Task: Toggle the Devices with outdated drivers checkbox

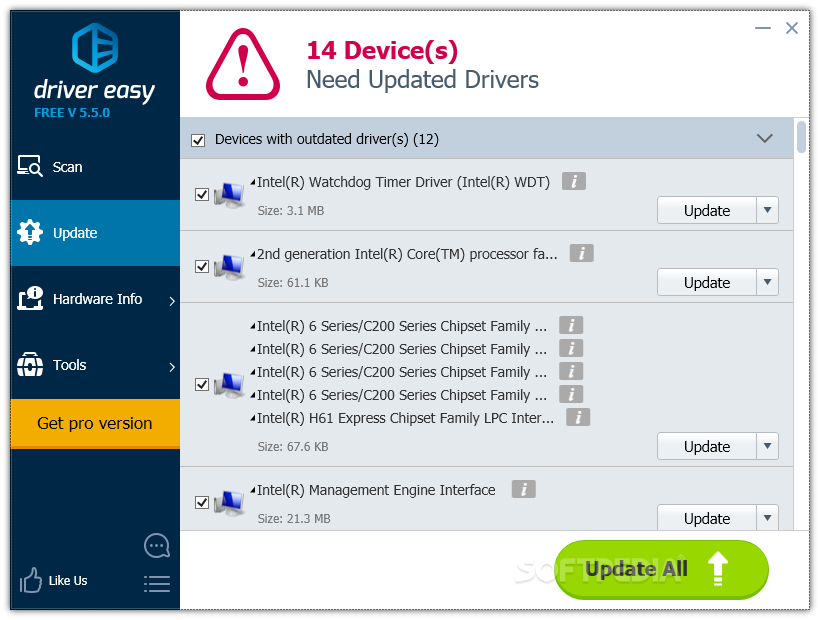Action: click(198, 140)
